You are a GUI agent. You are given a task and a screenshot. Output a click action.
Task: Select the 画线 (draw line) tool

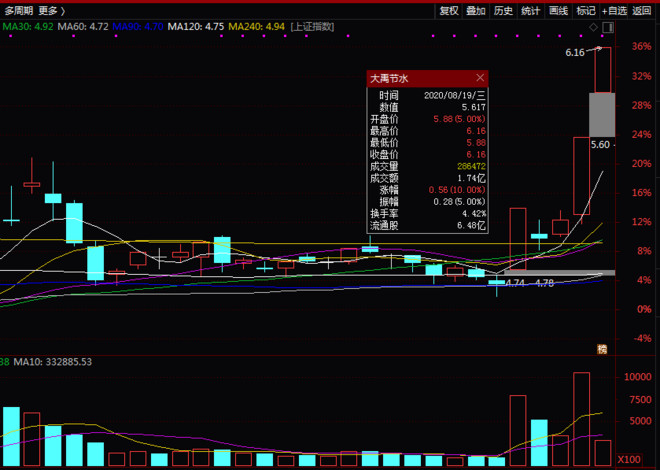[558, 11]
